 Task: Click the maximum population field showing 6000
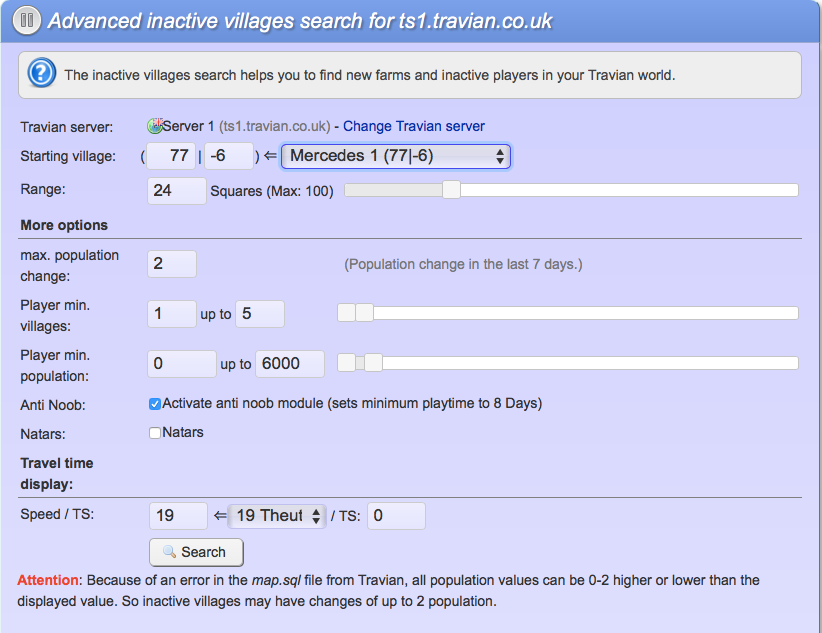pos(290,363)
